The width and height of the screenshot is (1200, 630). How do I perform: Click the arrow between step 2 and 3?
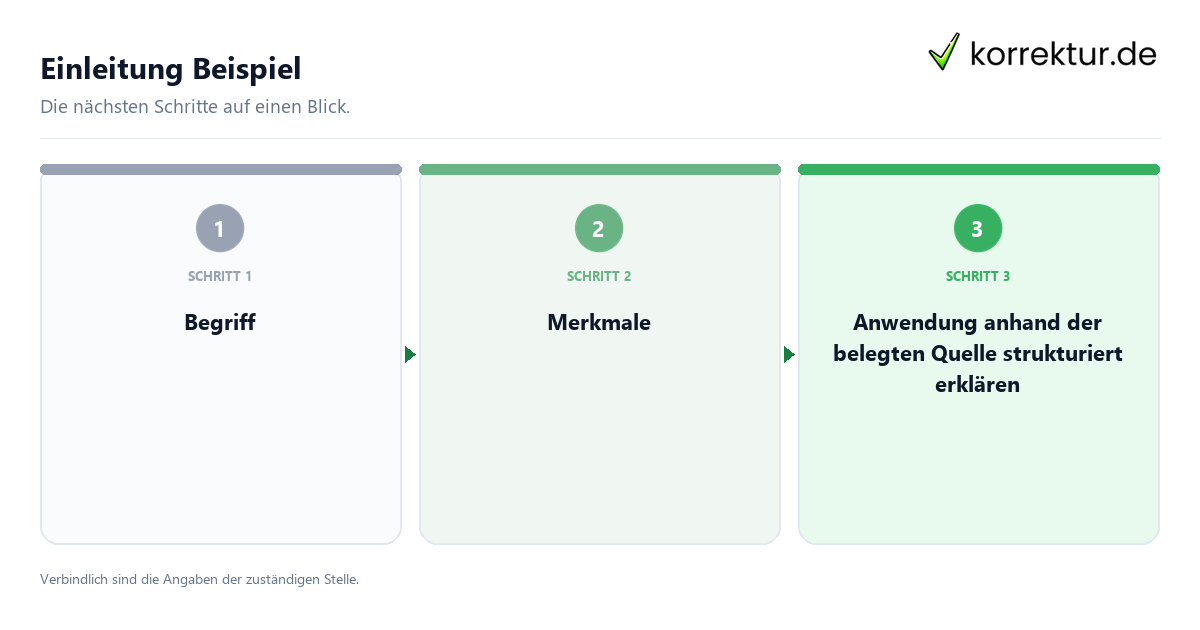(x=789, y=355)
